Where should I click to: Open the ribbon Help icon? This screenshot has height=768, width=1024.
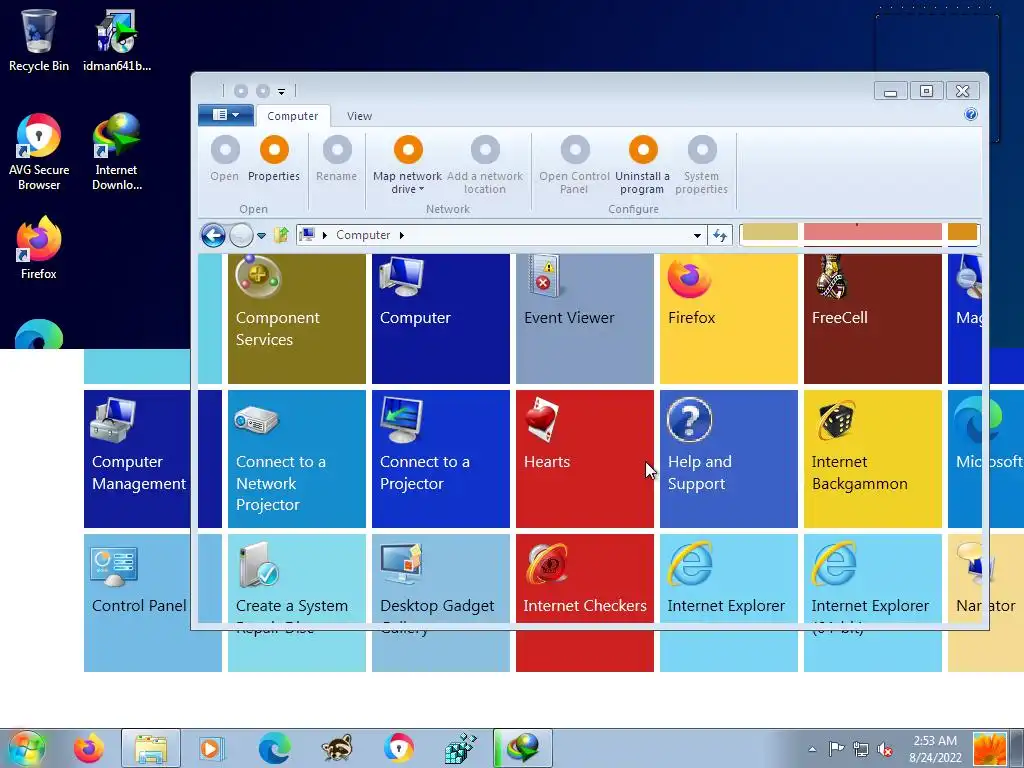(x=971, y=115)
